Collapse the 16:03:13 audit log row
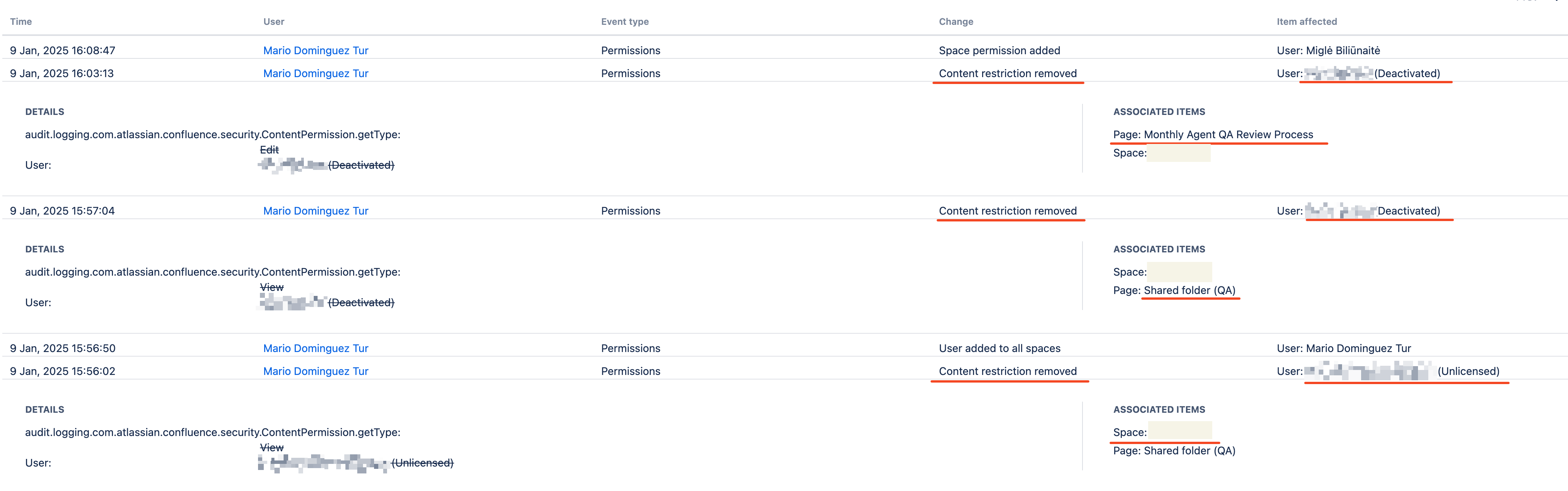This screenshot has height=491, width=1568. point(784,73)
